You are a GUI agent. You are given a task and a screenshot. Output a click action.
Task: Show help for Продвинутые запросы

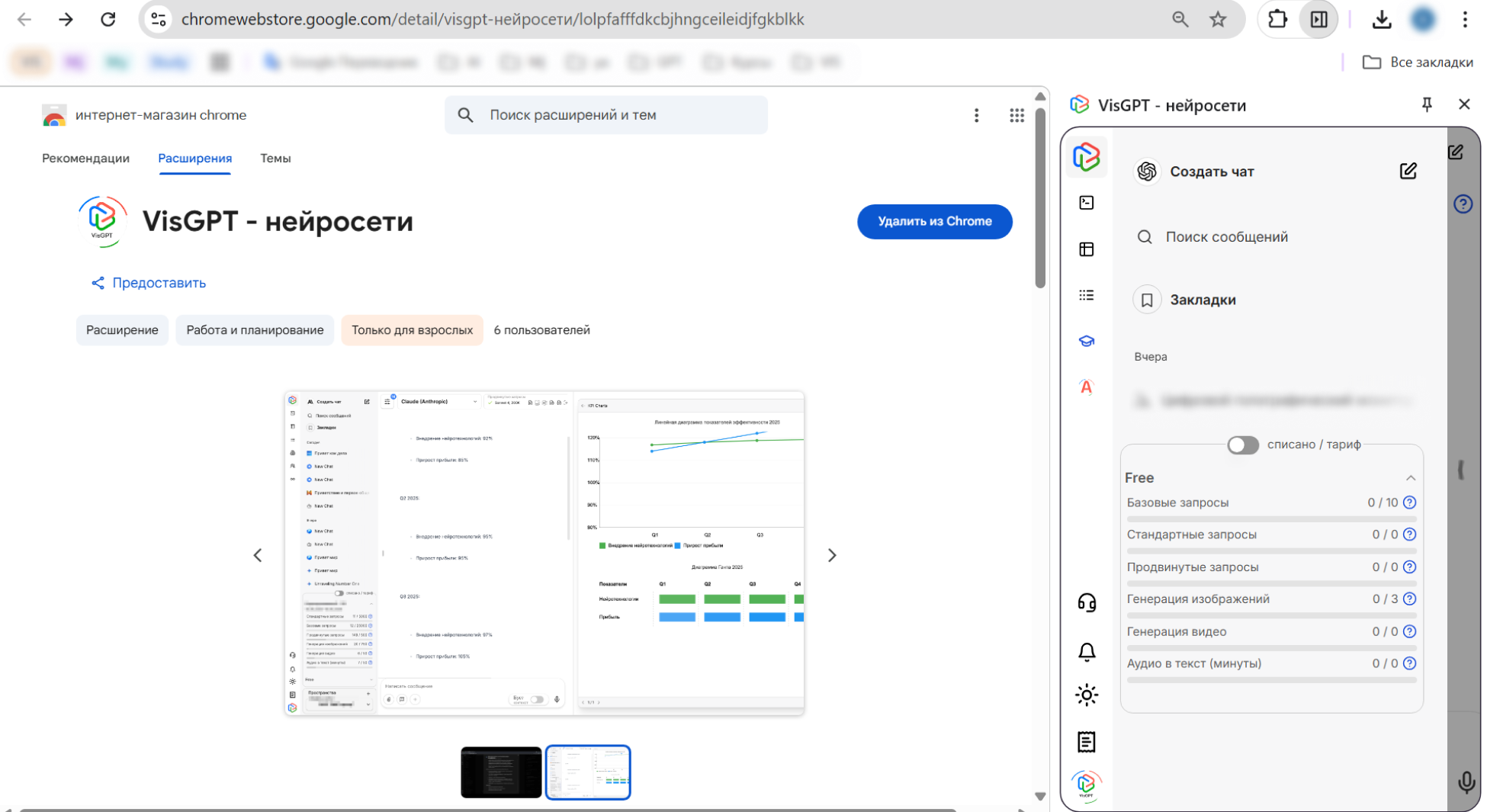(x=1409, y=567)
